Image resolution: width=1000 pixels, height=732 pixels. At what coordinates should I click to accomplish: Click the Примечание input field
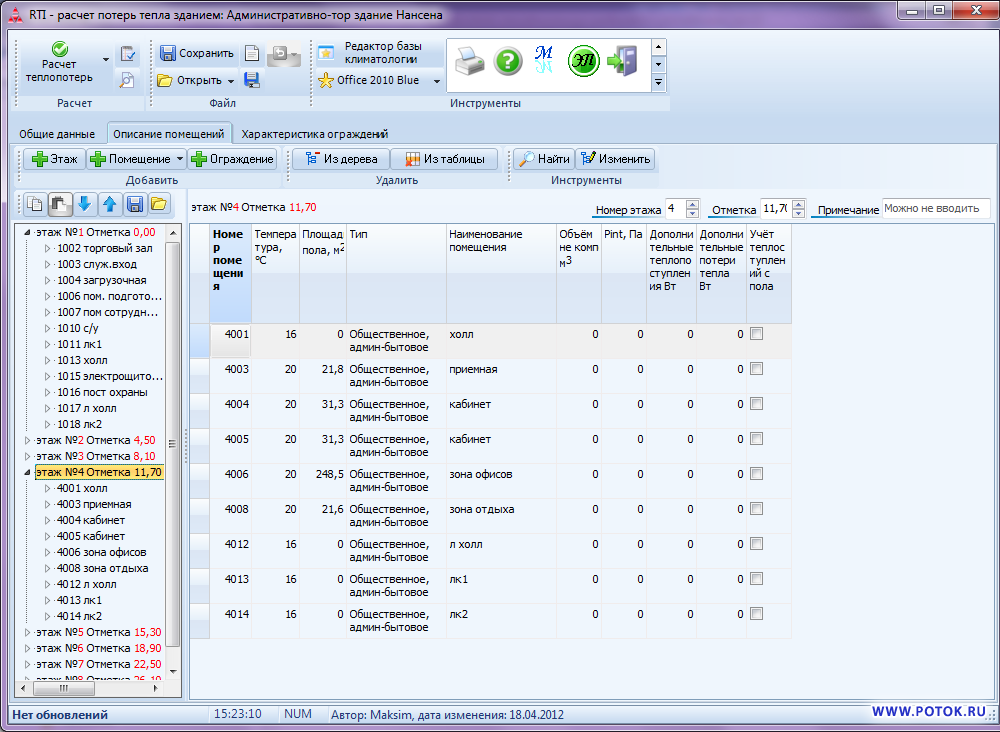pos(936,209)
